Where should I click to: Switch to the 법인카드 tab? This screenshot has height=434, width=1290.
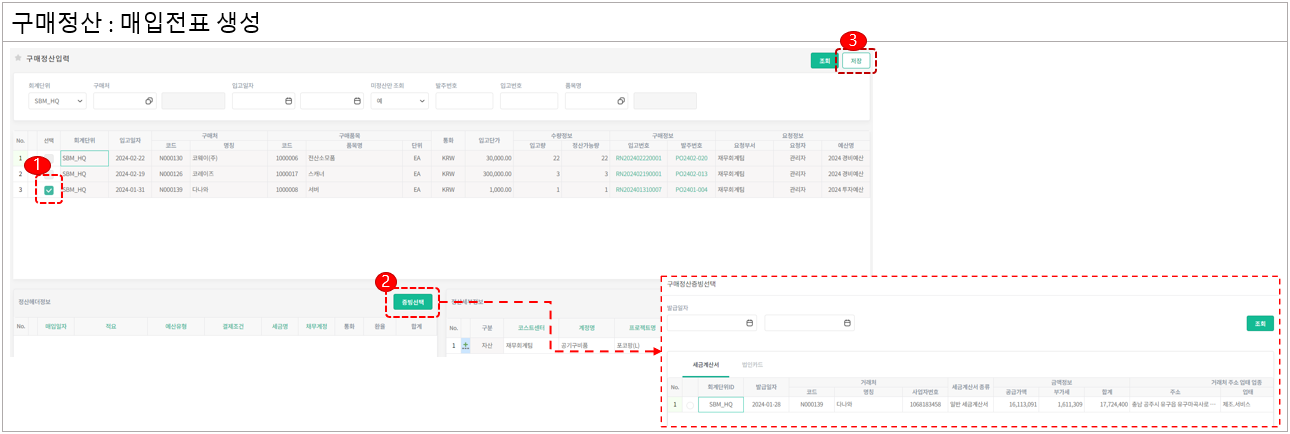tap(751, 365)
